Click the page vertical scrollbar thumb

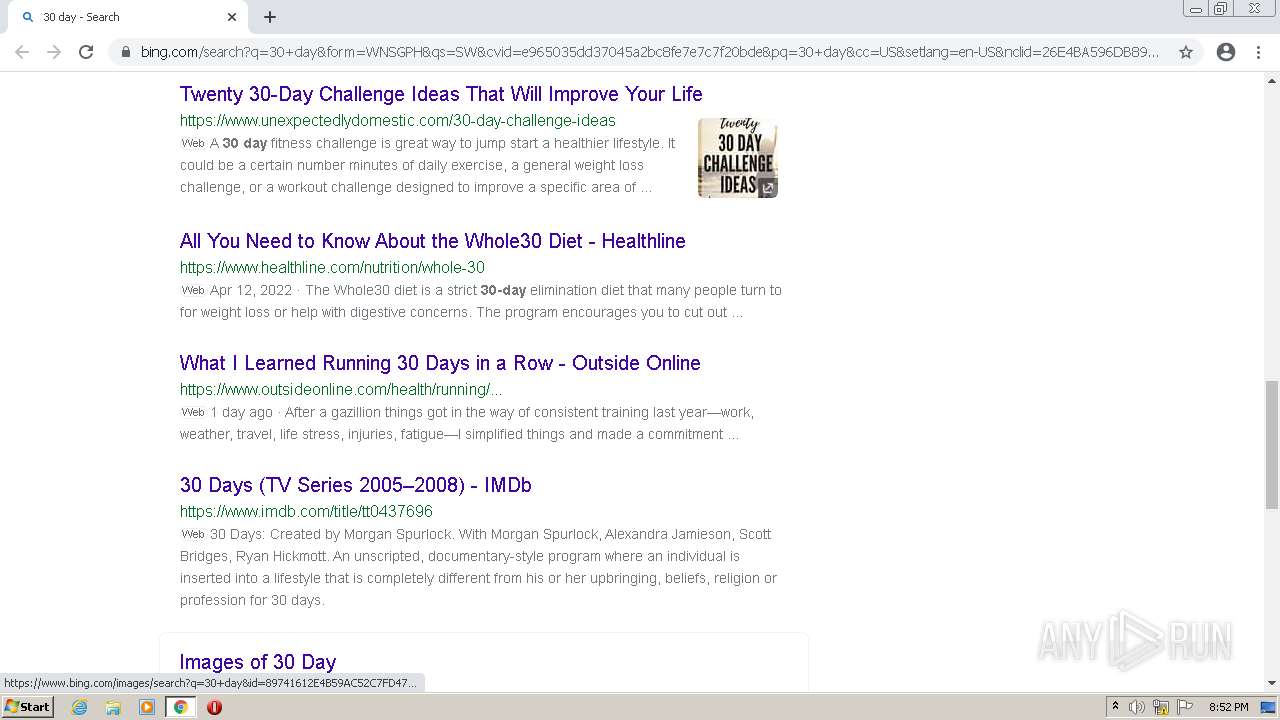pyautogui.click(x=1272, y=445)
